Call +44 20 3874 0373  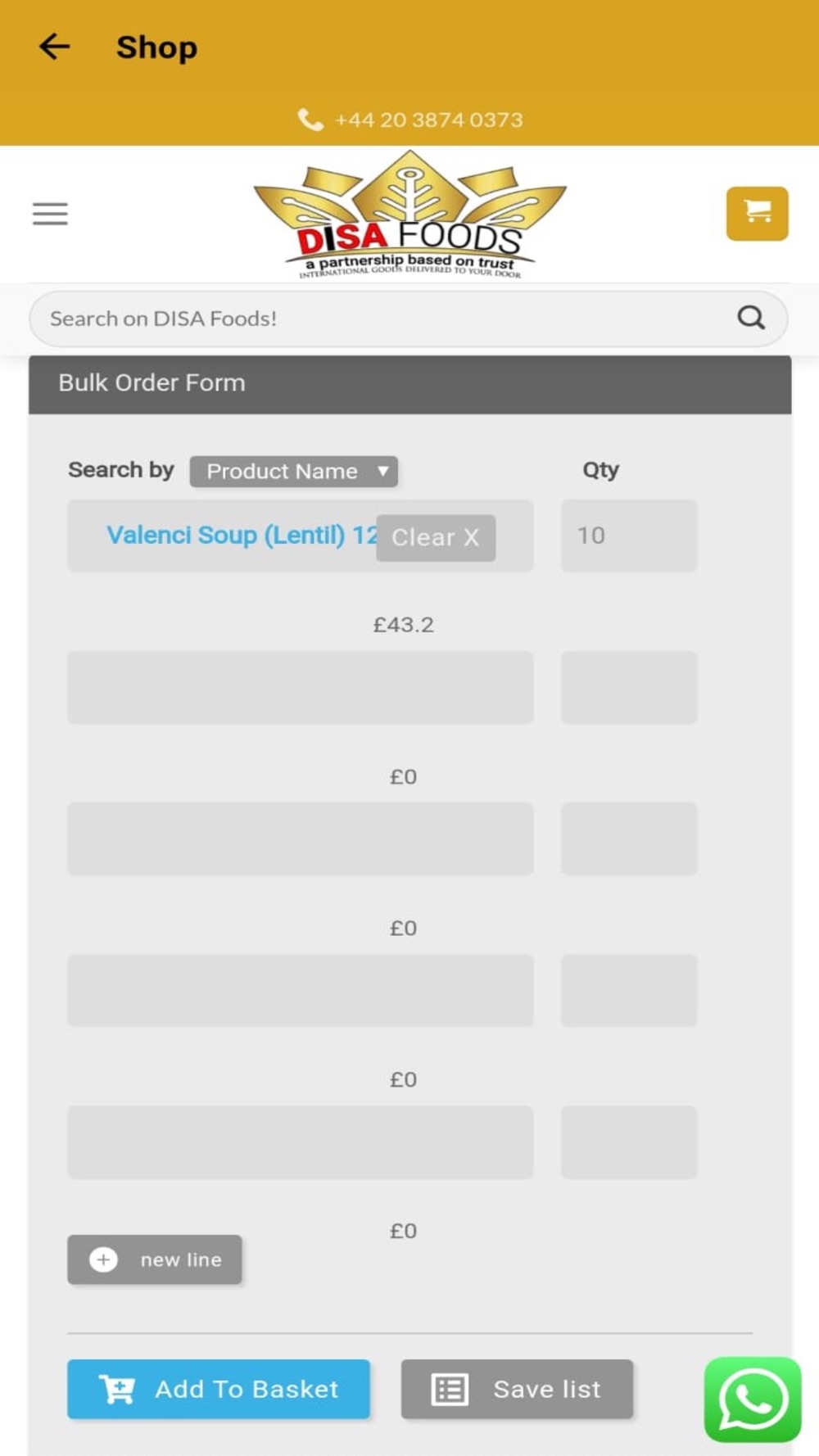tap(428, 120)
